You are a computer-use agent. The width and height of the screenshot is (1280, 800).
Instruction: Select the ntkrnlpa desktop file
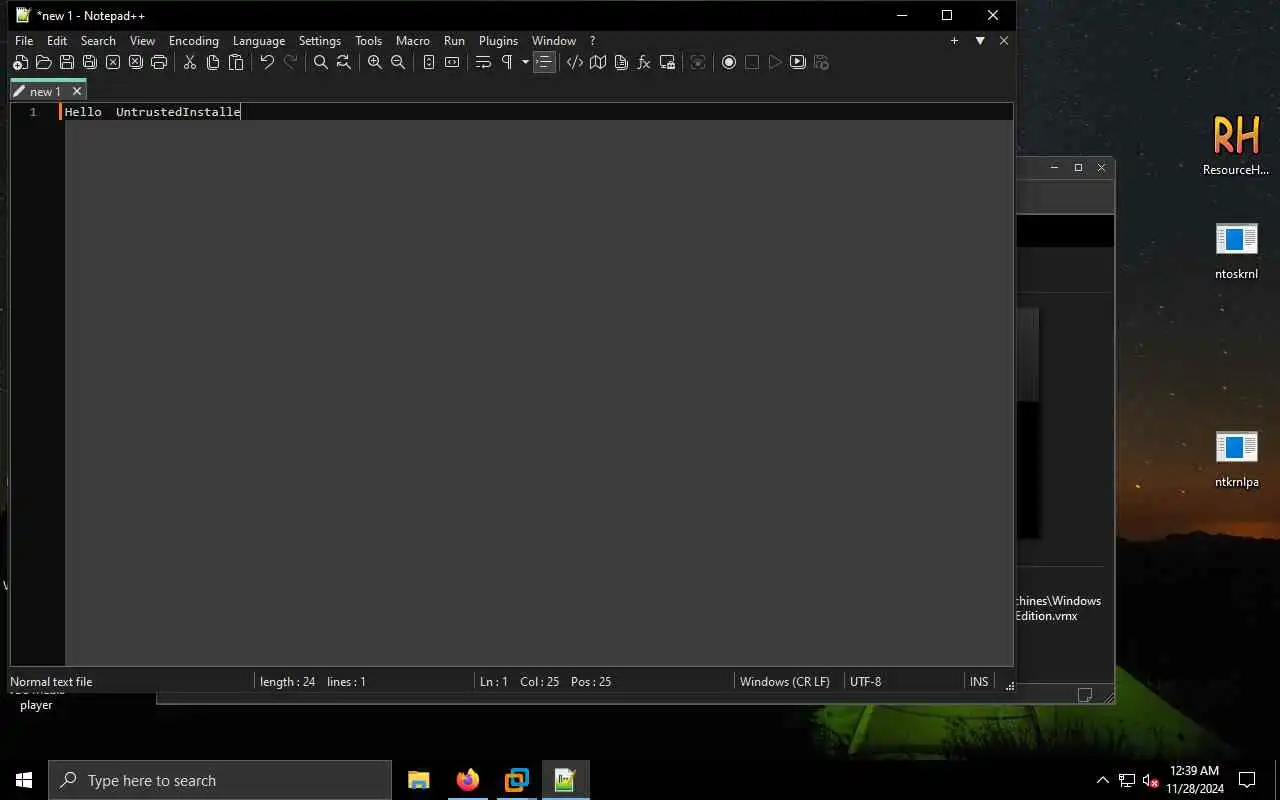[x=1236, y=459]
